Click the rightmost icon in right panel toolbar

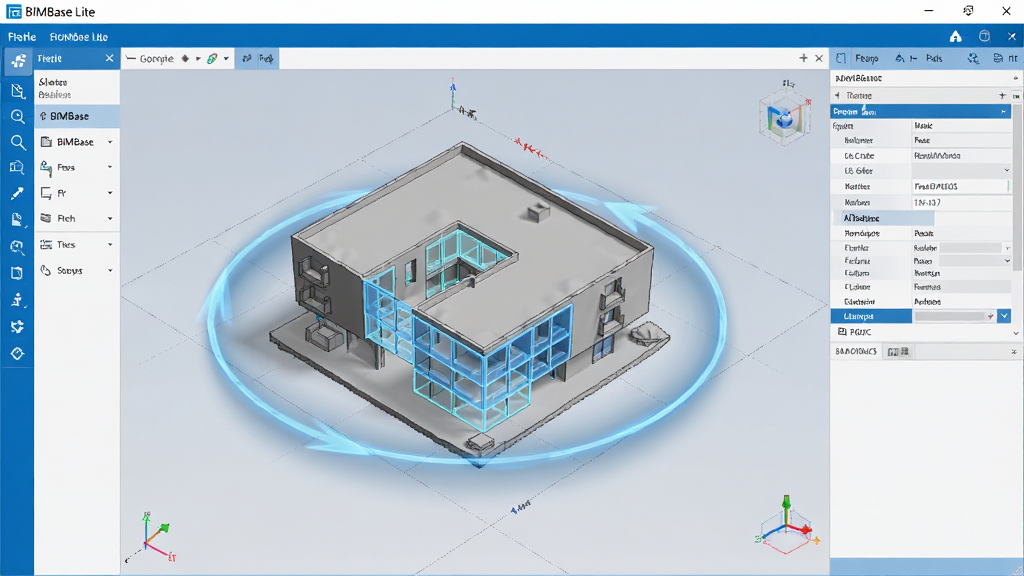[998, 58]
